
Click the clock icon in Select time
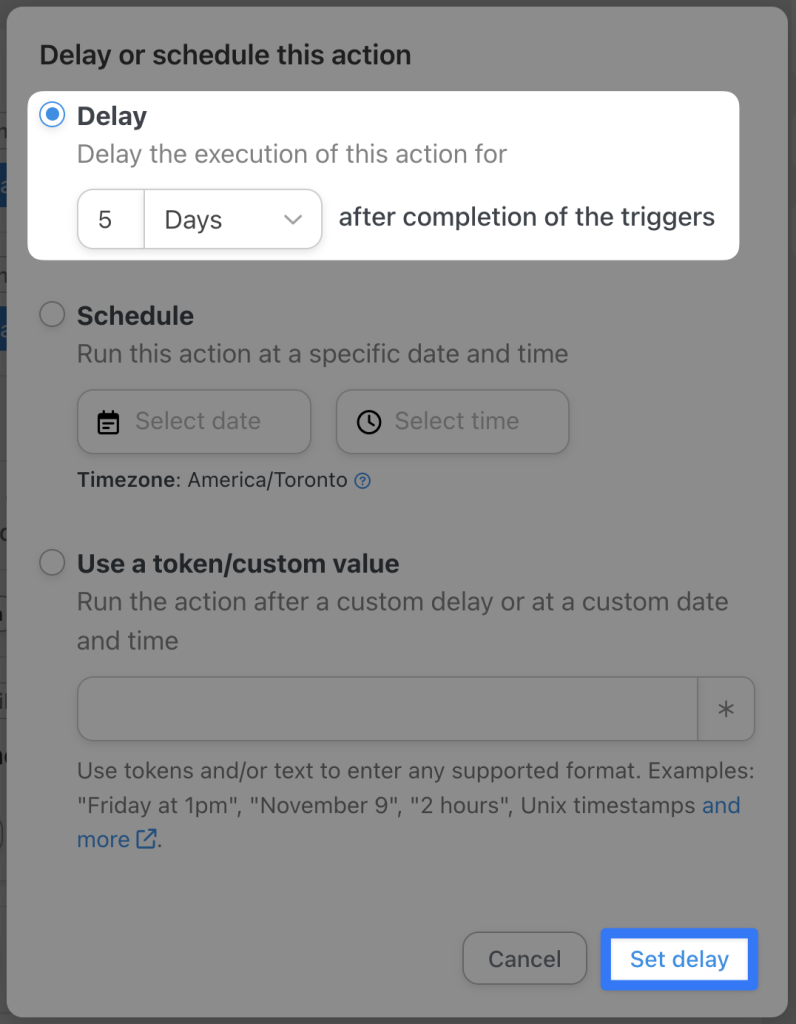[x=369, y=421]
